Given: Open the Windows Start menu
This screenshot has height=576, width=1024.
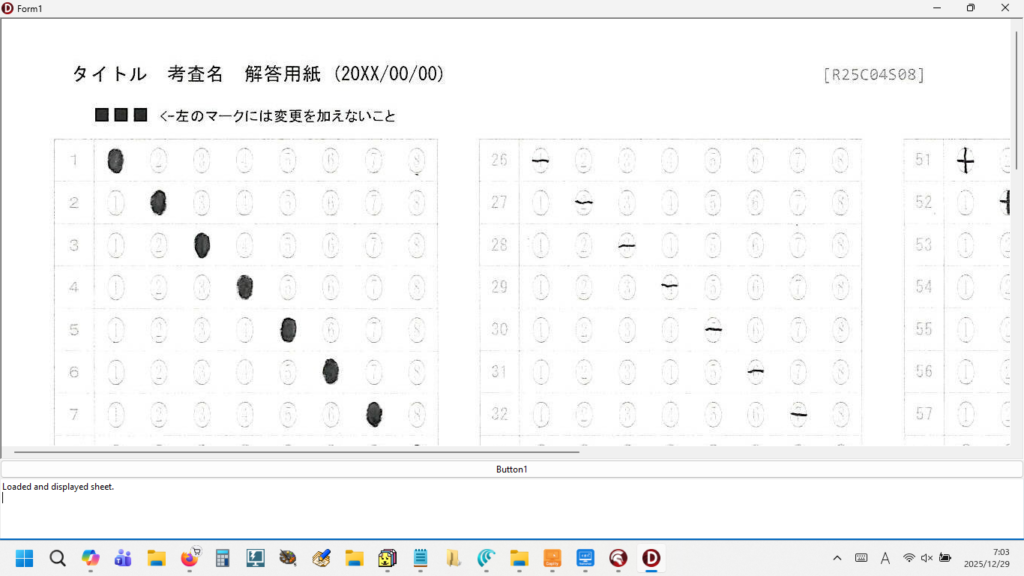Looking at the screenshot, I should pyautogui.click(x=24, y=558).
